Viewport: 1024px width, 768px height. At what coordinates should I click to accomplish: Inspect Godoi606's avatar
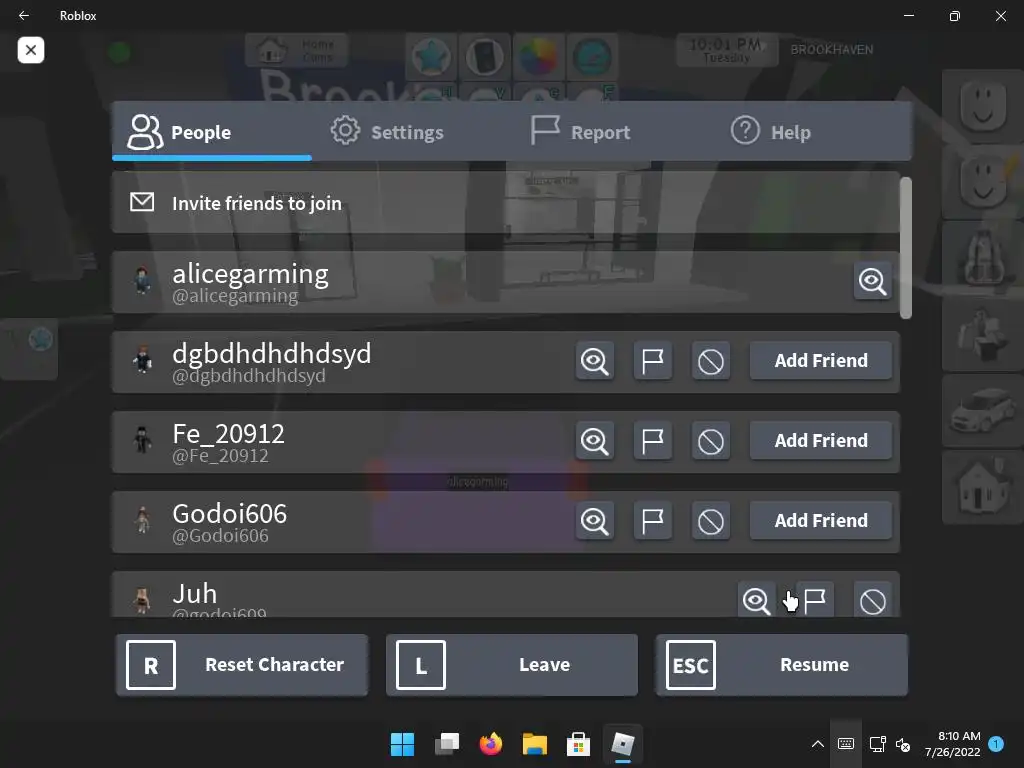[x=594, y=520]
